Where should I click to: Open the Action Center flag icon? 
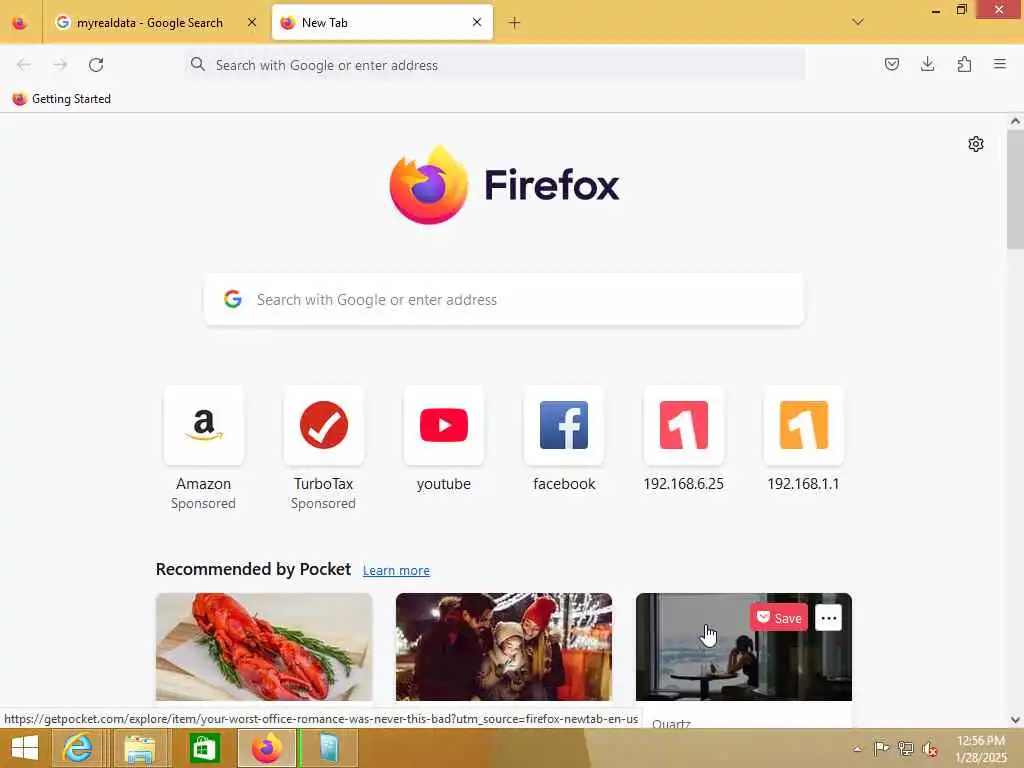point(881,748)
